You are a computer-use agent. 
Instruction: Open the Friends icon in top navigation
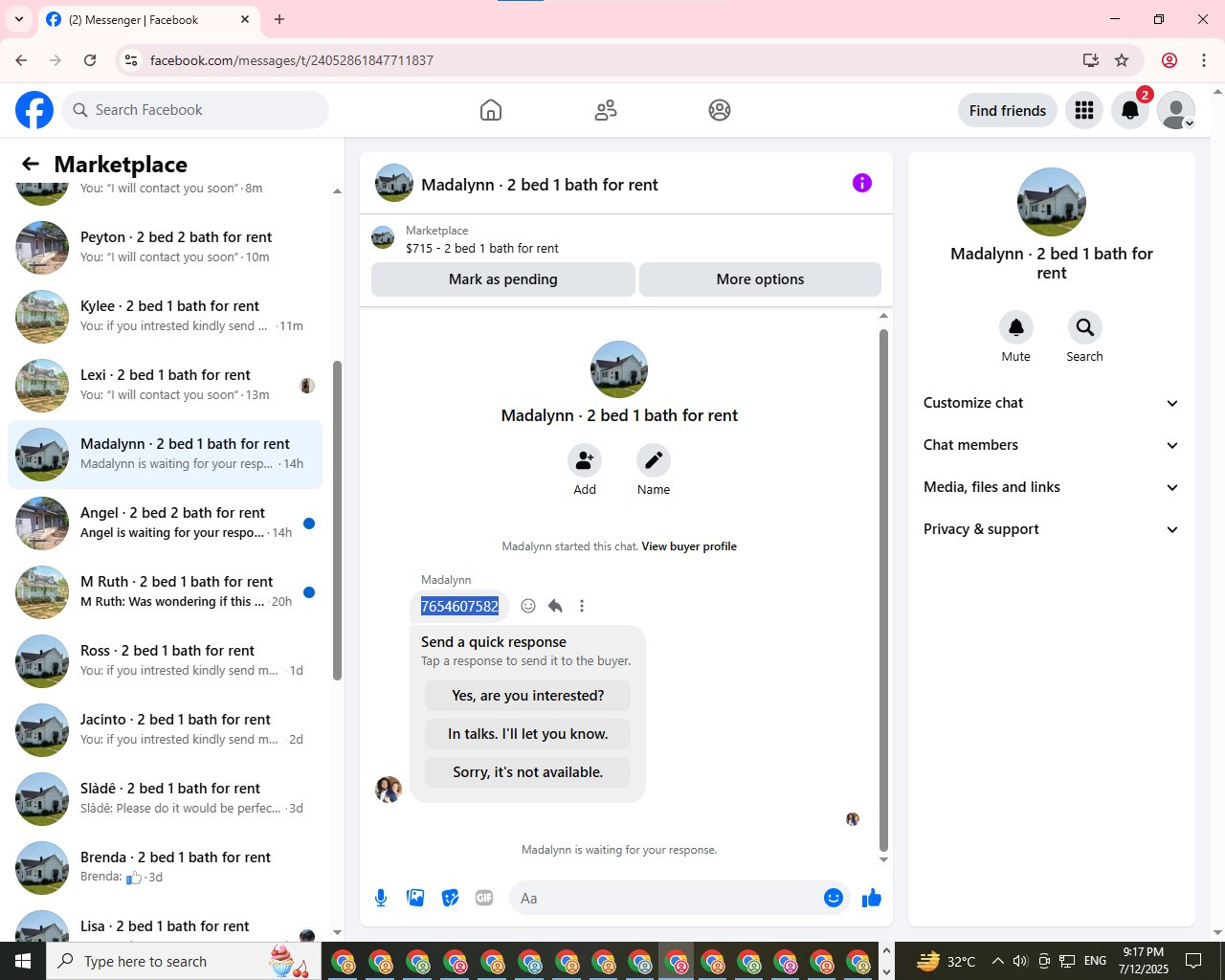[606, 110]
